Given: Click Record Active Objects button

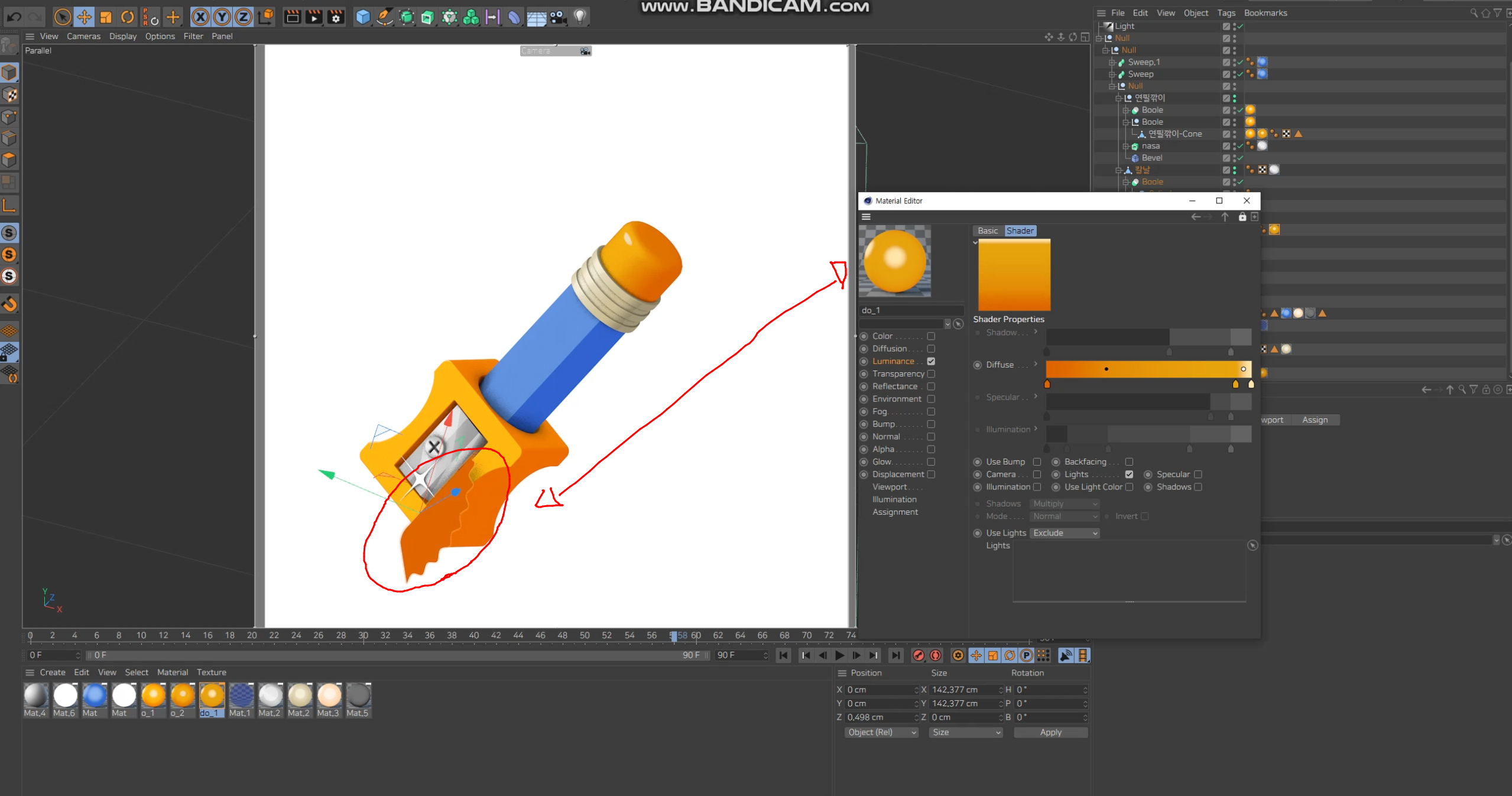Looking at the screenshot, I should click(x=919, y=655).
